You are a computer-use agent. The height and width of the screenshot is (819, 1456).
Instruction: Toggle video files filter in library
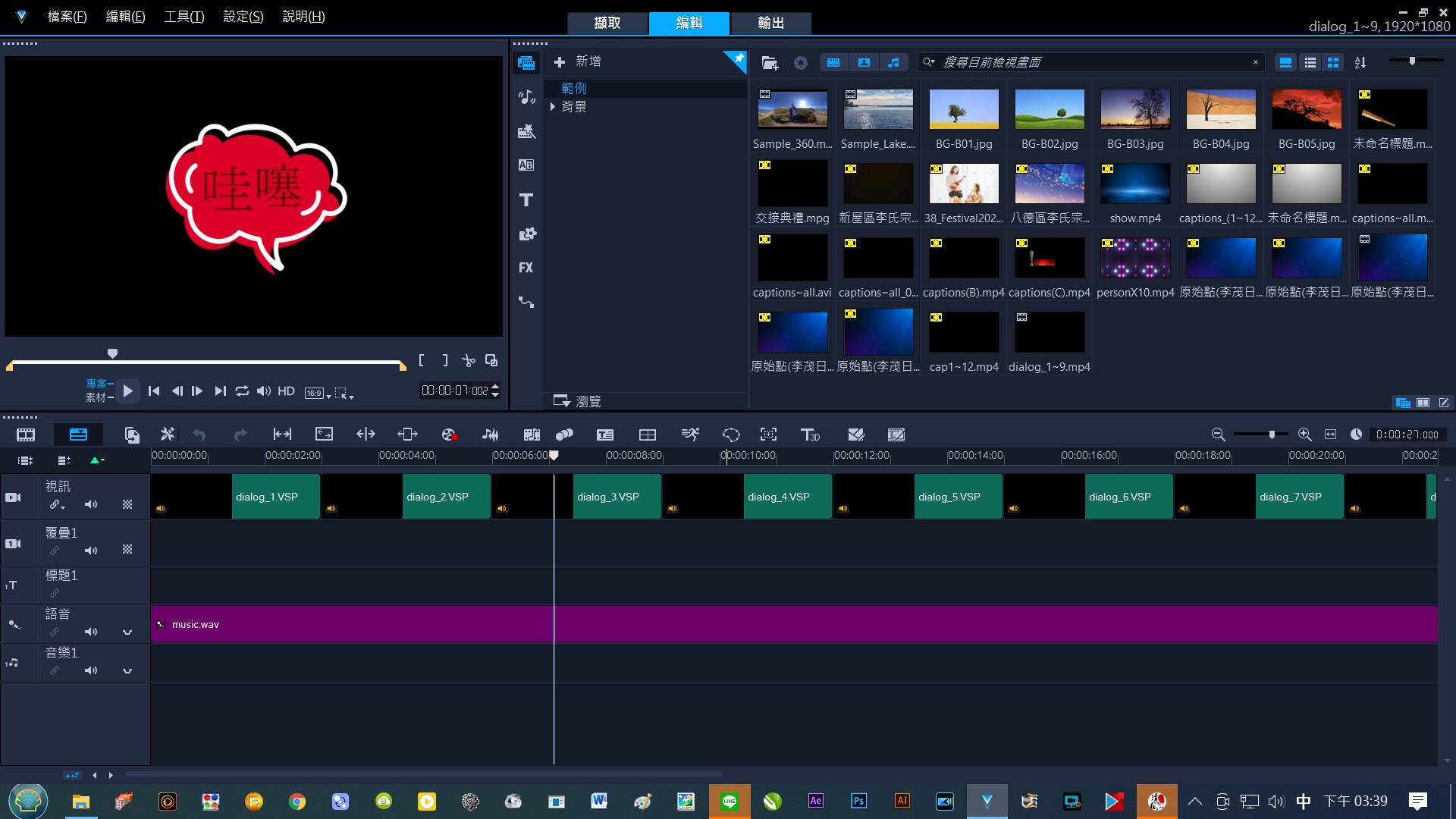(833, 63)
